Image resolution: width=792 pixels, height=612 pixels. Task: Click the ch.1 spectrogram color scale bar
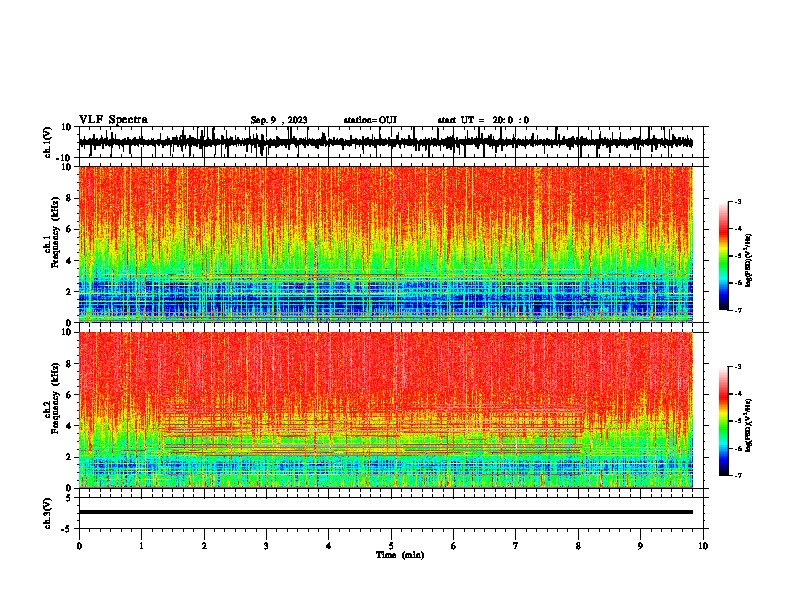[724, 256]
